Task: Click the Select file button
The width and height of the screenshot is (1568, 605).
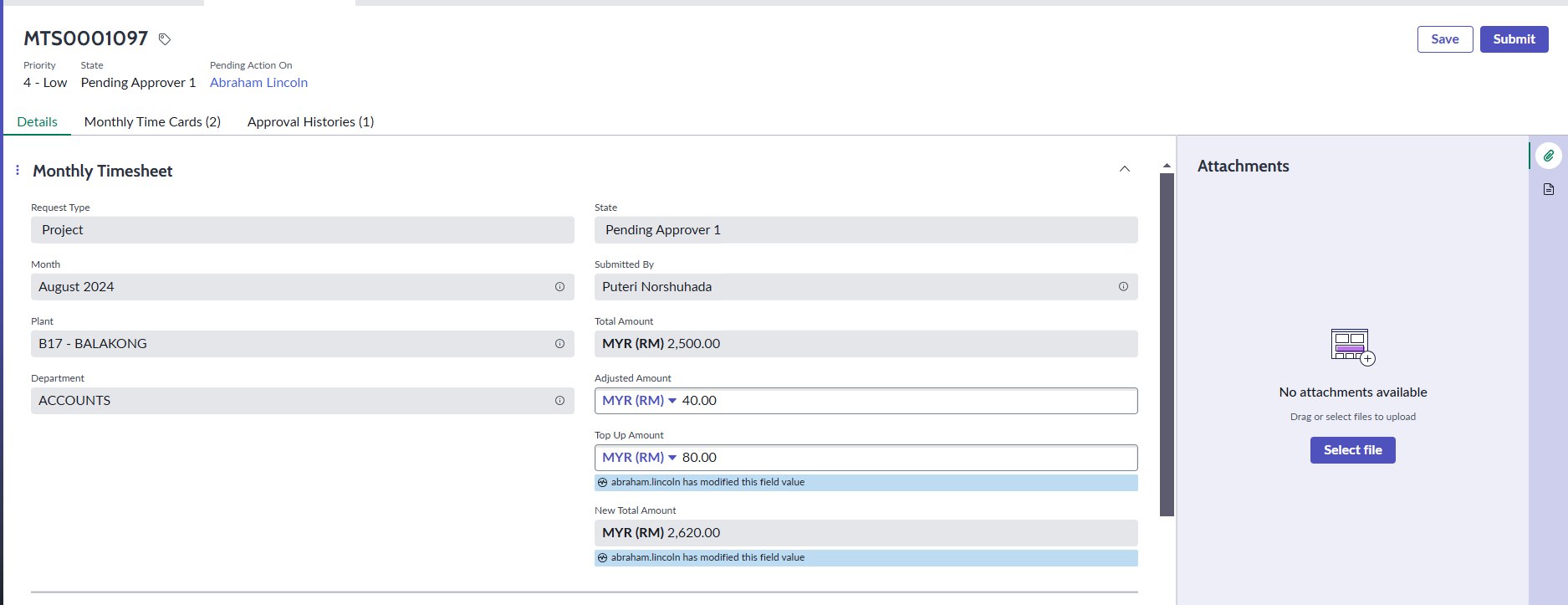Action: tap(1352, 450)
